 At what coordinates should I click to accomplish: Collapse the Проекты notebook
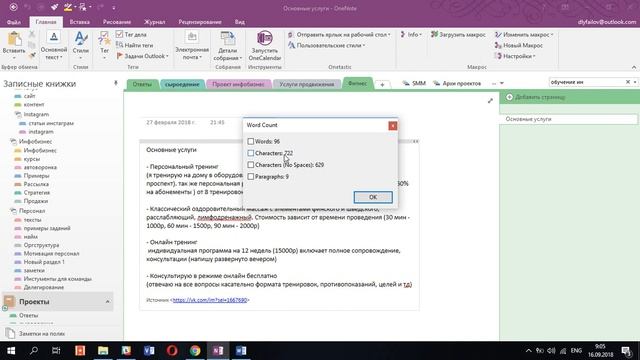coord(108,302)
